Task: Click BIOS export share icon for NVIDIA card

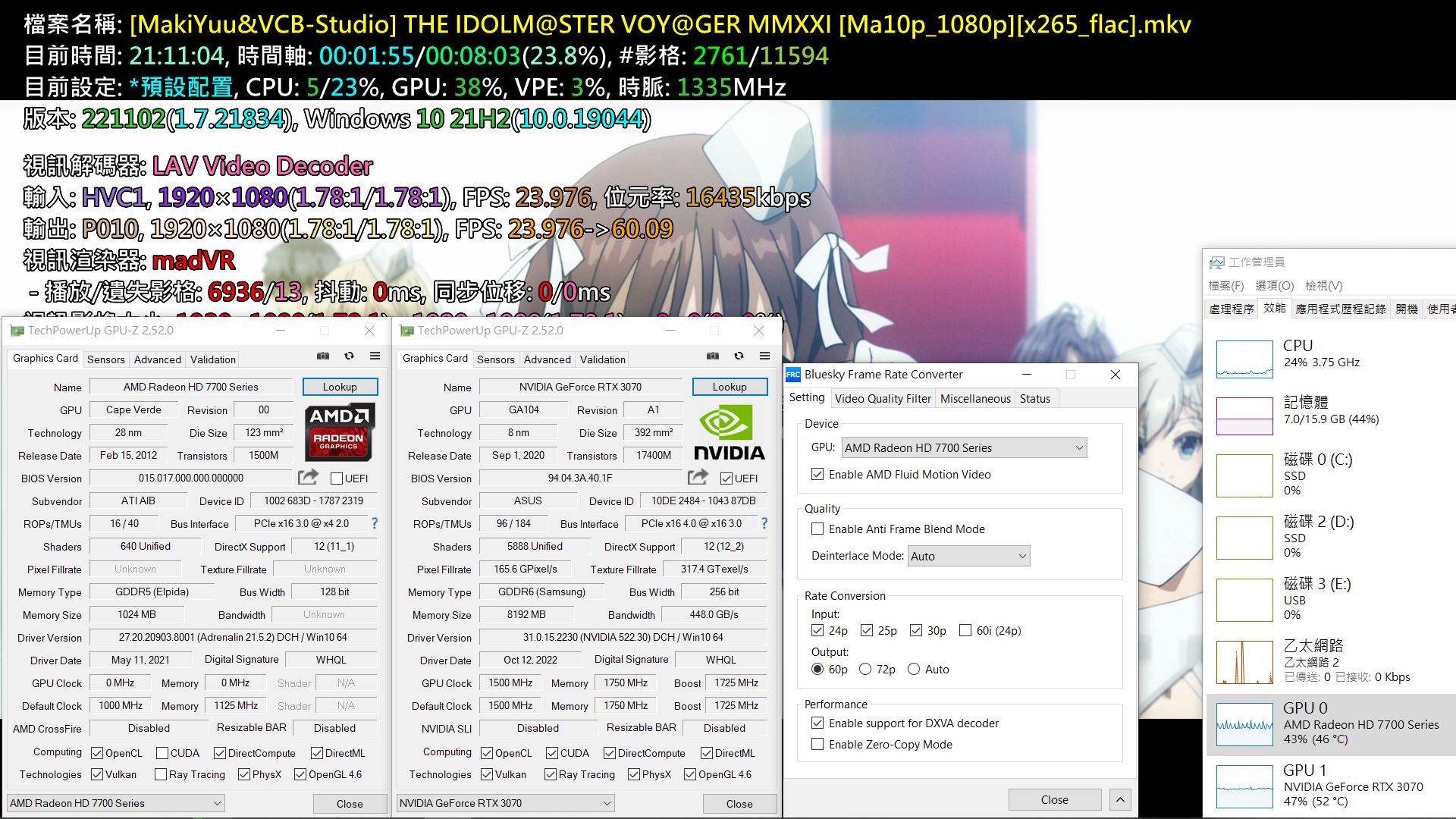Action: tap(698, 477)
